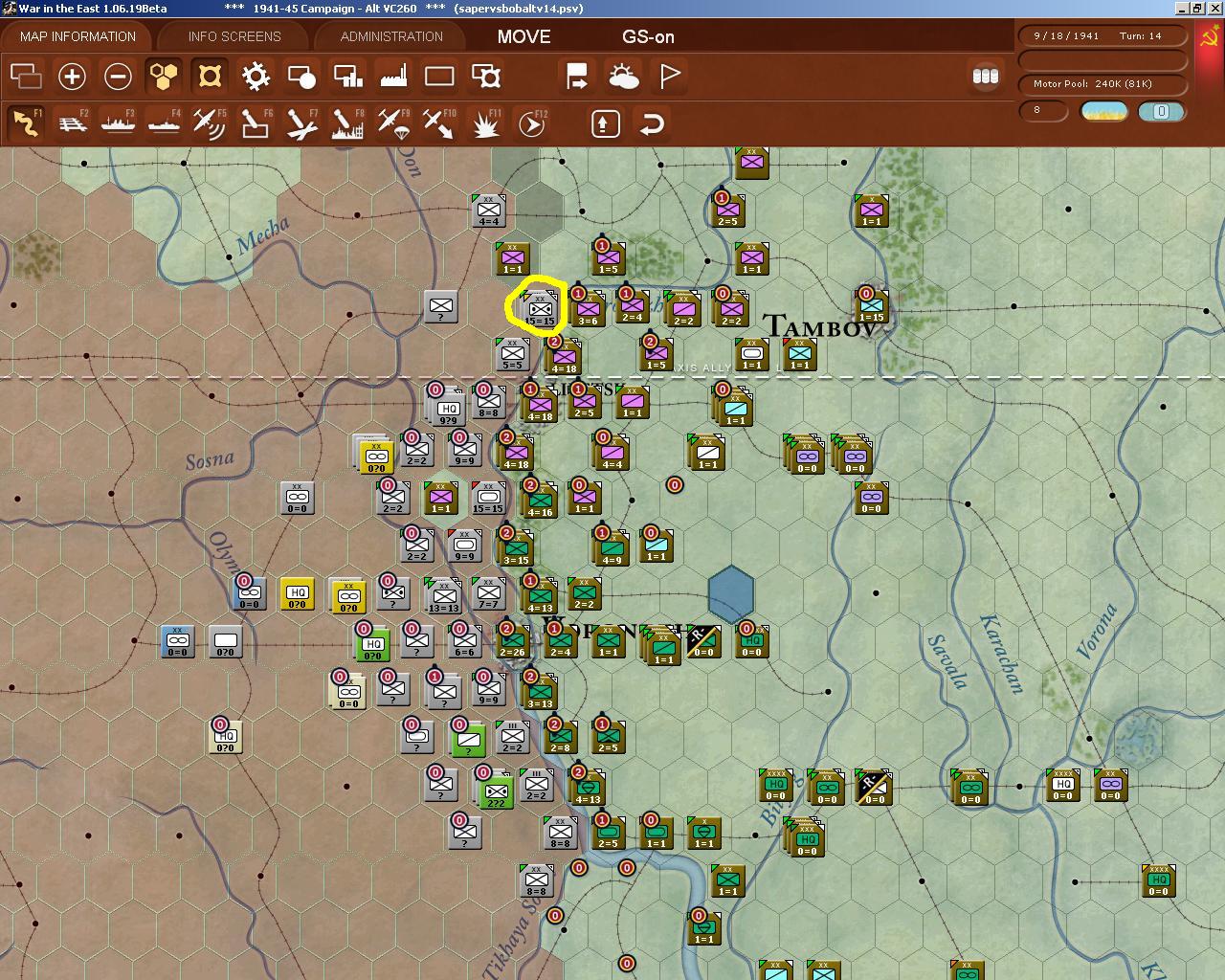Select the 9?9 HQ counter
Screen dimensions: 1225x980
click(447, 408)
